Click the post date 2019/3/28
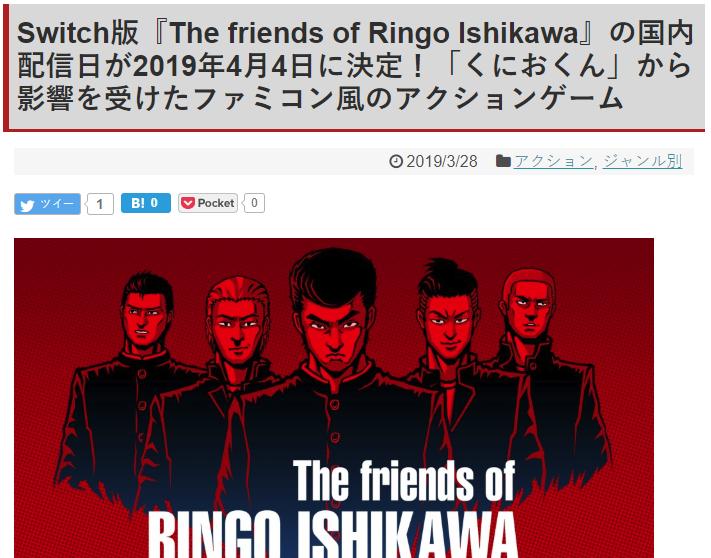711x558 pixels. pyautogui.click(x=442, y=161)
